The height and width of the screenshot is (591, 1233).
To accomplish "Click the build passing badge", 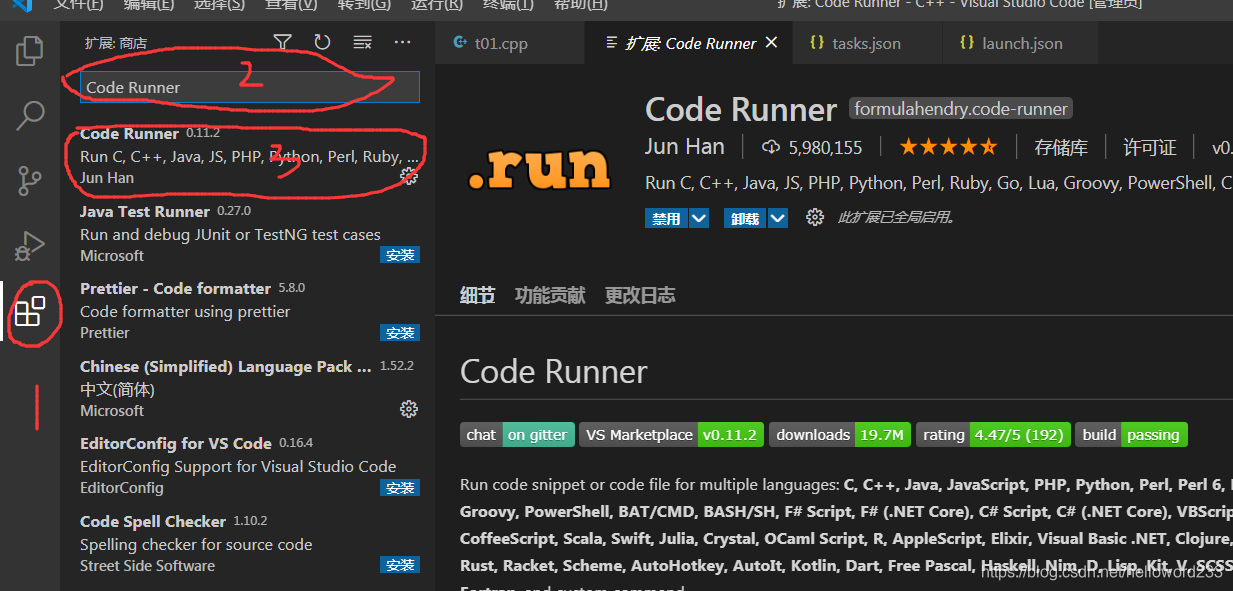I will point(1131,434).
